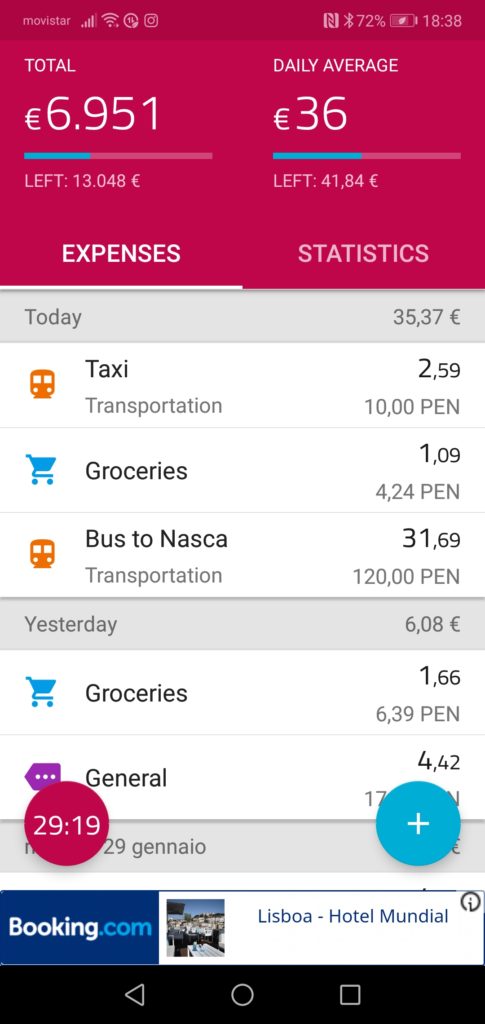Open the ad info icon on the banner

pyautogui.click(x=471, y=903)
